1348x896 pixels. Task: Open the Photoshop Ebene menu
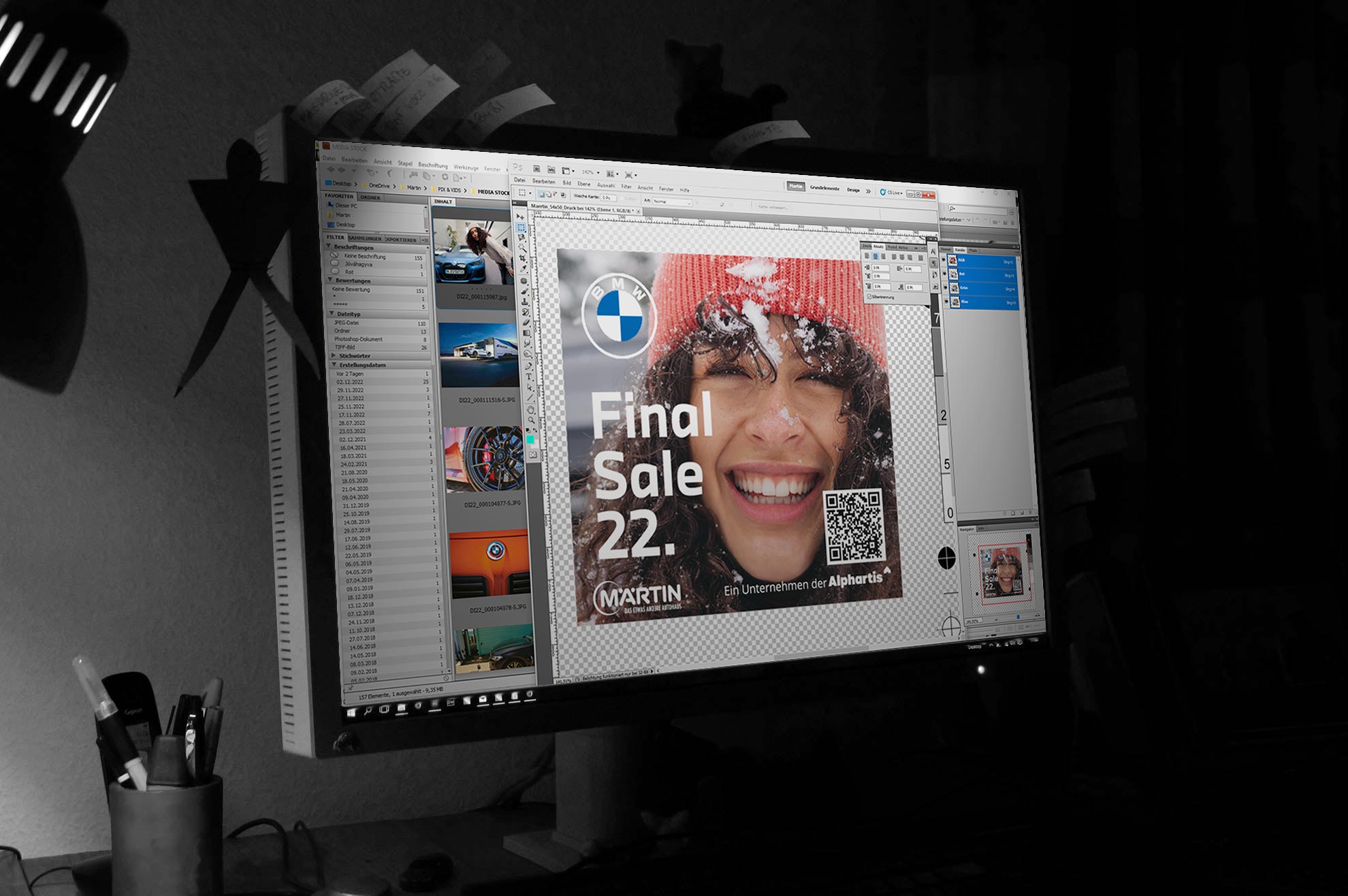coord(583,184)
